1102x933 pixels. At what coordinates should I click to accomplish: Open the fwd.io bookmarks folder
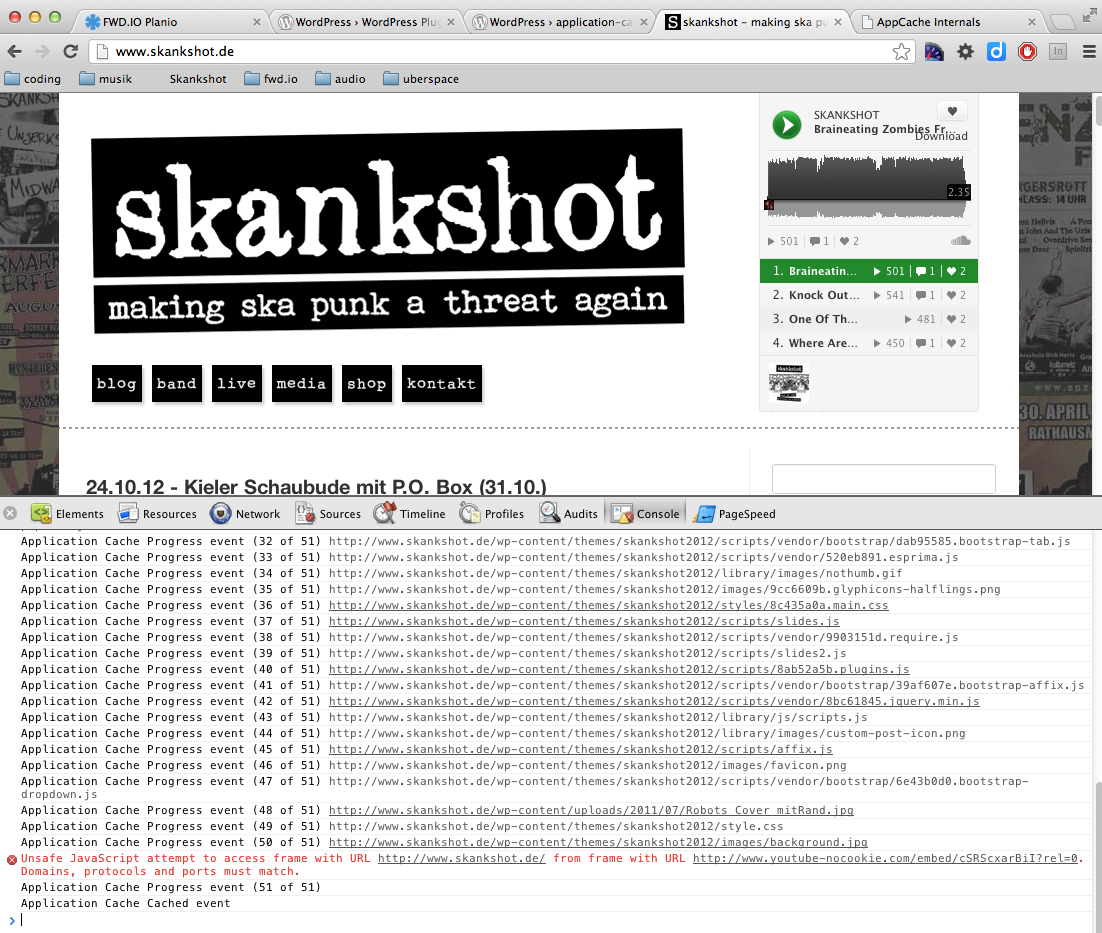pos(271,79)
